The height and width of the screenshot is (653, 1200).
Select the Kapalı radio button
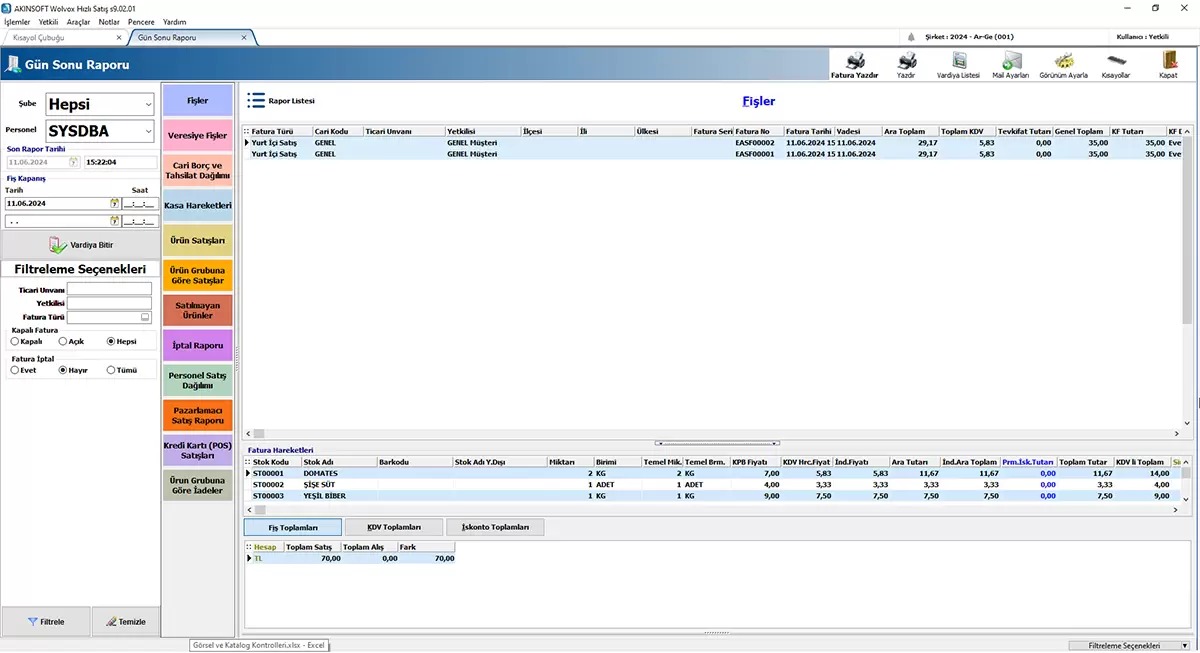click(x=15, y=341)
